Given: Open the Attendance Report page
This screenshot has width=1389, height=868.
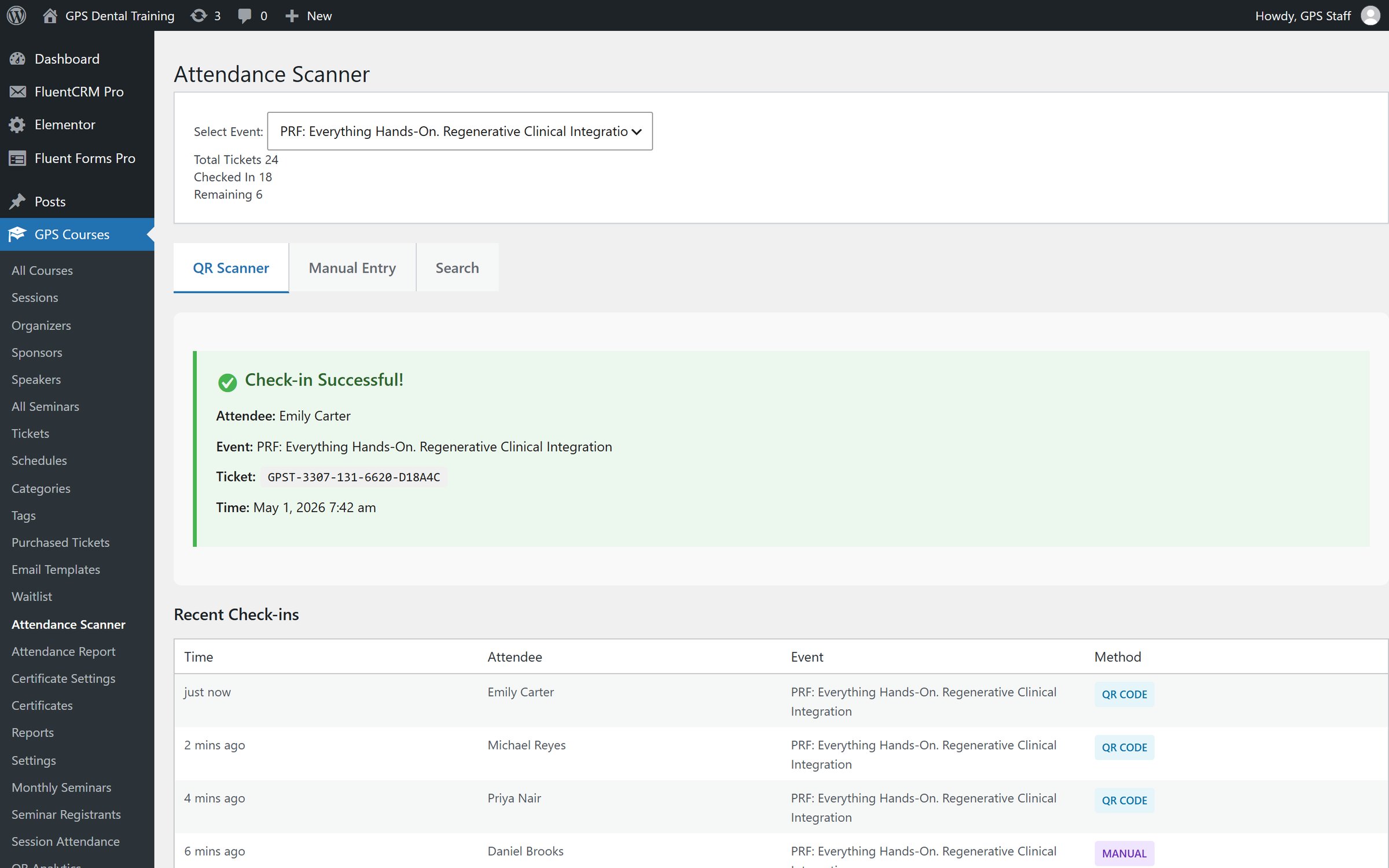Looking at the screenshot, I should (x=64, y=652).
